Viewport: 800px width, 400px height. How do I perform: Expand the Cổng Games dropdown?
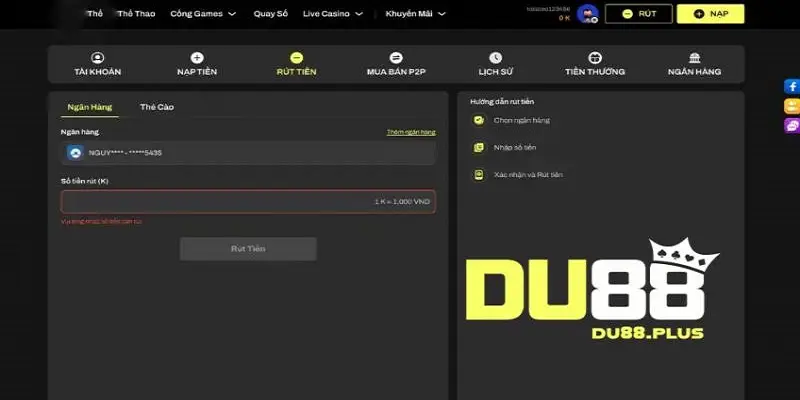point(203,14)
